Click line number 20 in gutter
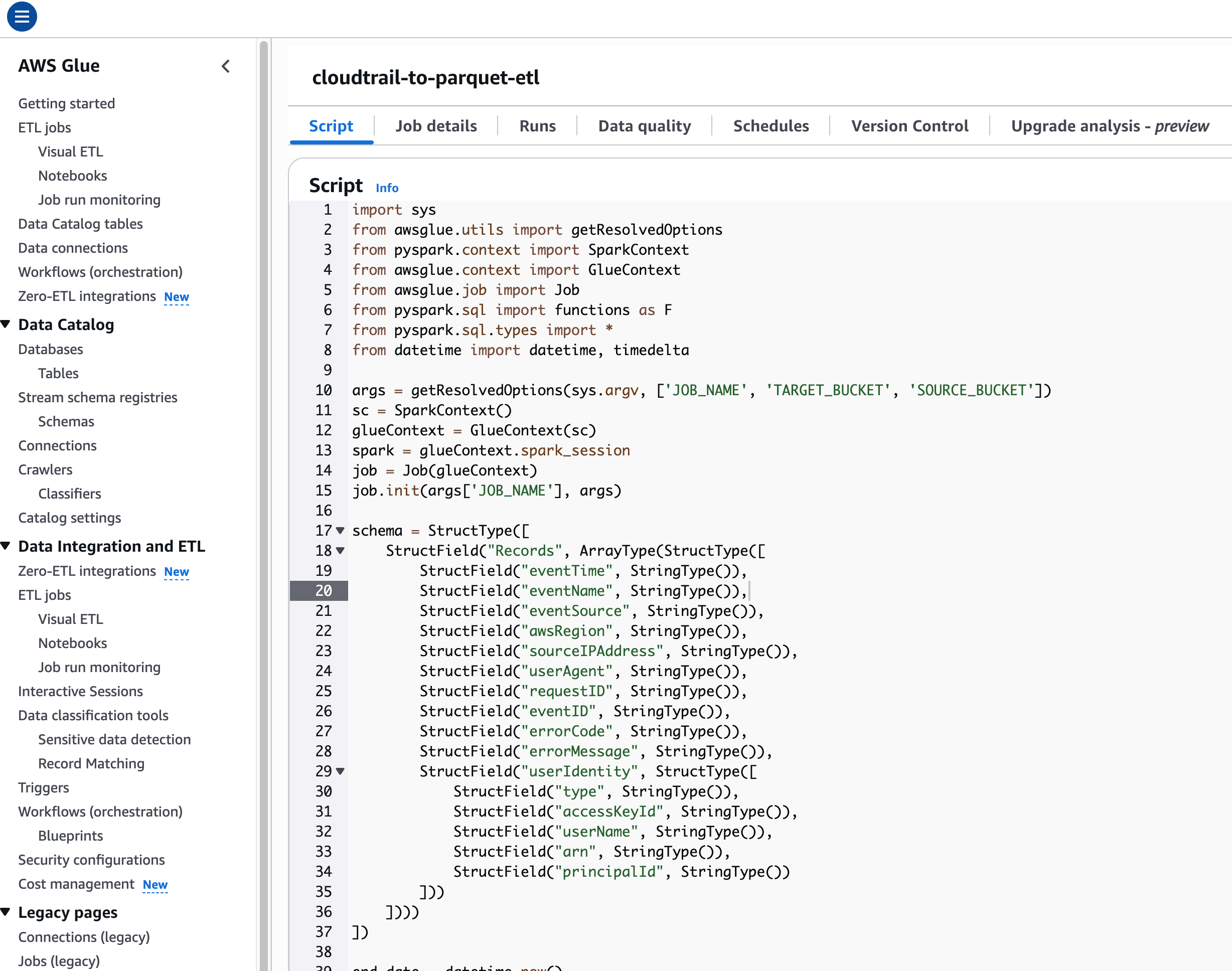The height and width of the screenshot is (971, 1232). point(323,591)
